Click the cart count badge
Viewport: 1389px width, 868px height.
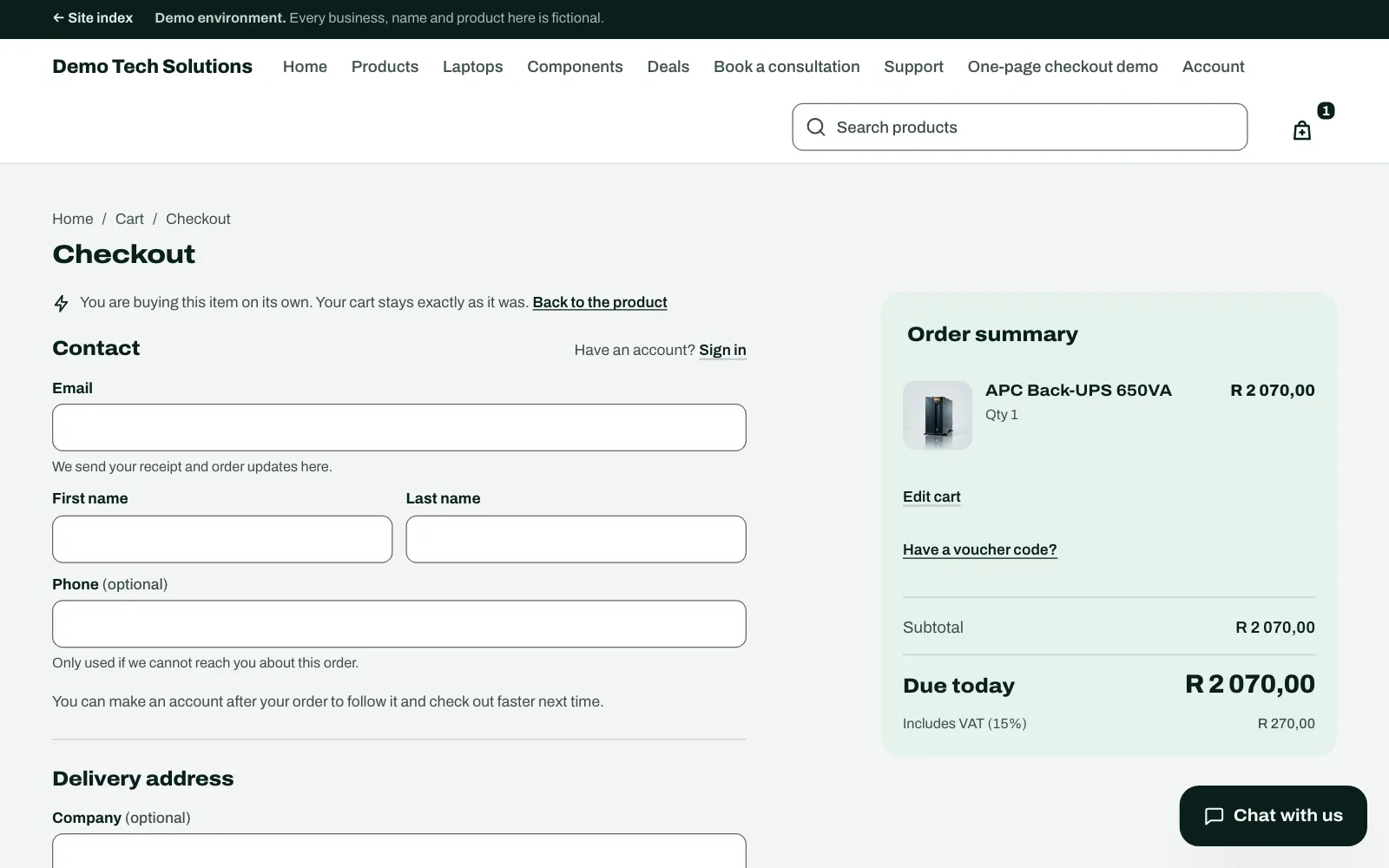pyautogui.click(x=1326, y=110)
